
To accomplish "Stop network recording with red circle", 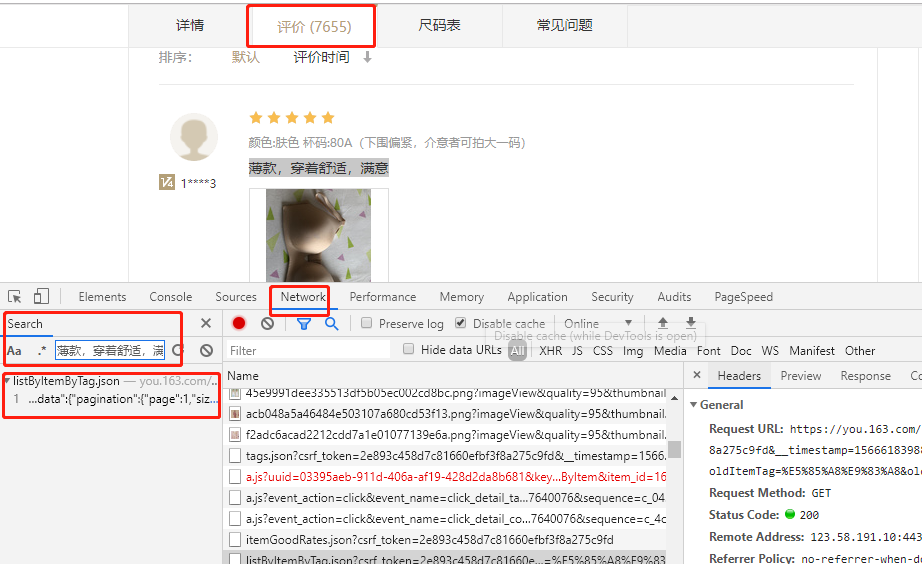I will pos(239,323).
